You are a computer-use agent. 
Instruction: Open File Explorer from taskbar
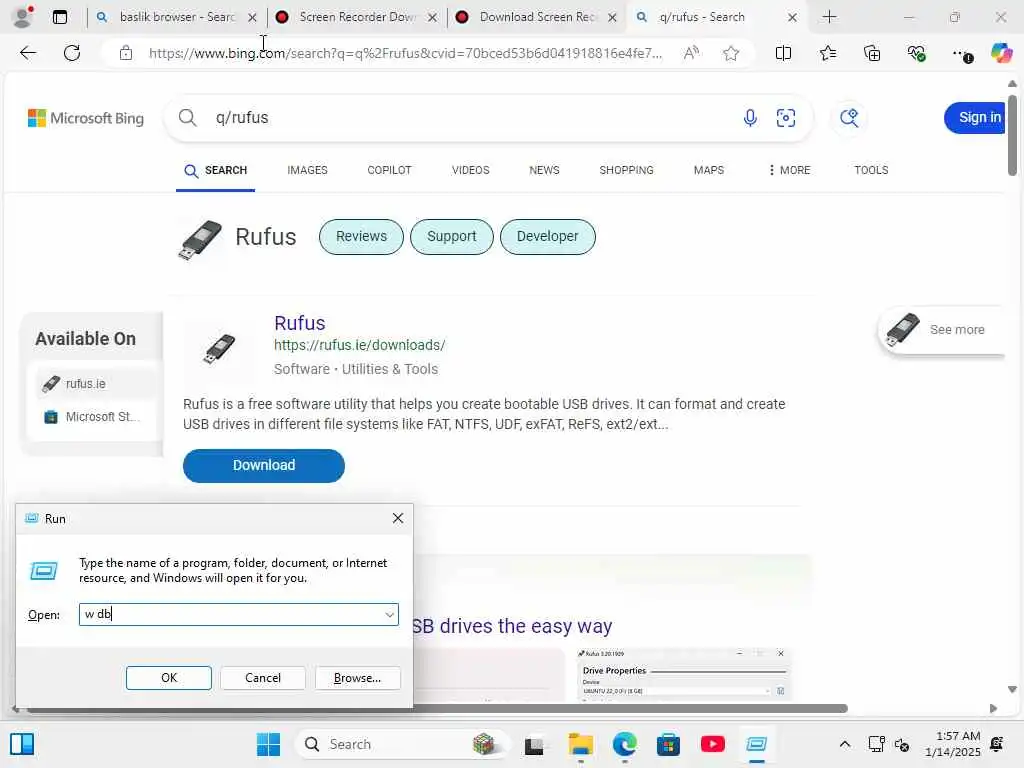pyautogui.click(x=580, y=744)
